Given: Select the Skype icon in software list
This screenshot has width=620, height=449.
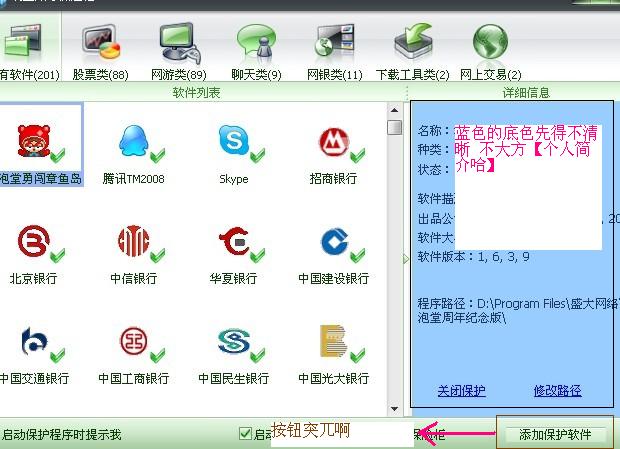Looking at the screenshot, I should point(234,140).
